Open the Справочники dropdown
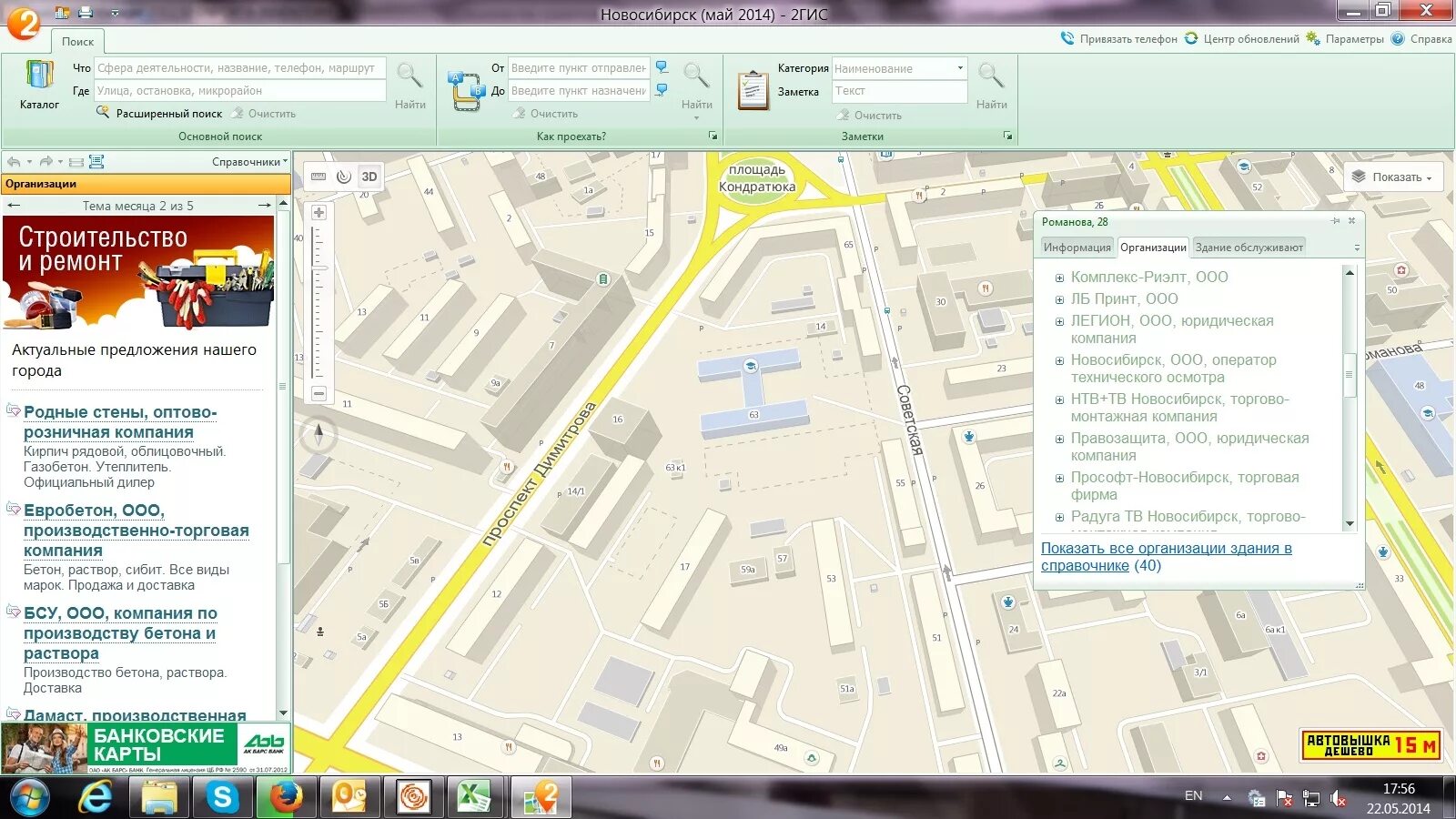This screenshot has height=819, width=1456. [249, 162]
